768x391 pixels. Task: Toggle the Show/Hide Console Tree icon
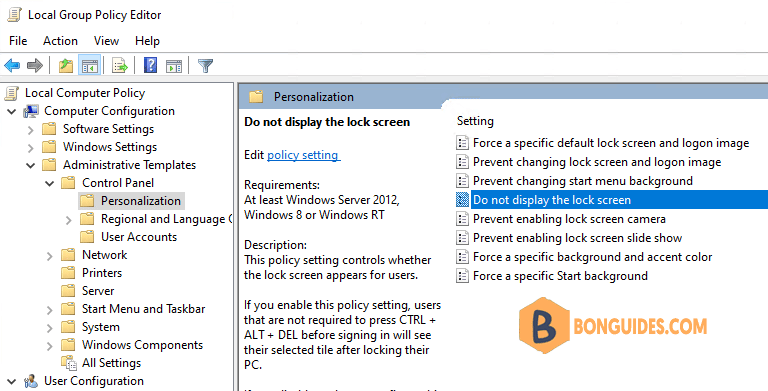click(x=90, y=65)
